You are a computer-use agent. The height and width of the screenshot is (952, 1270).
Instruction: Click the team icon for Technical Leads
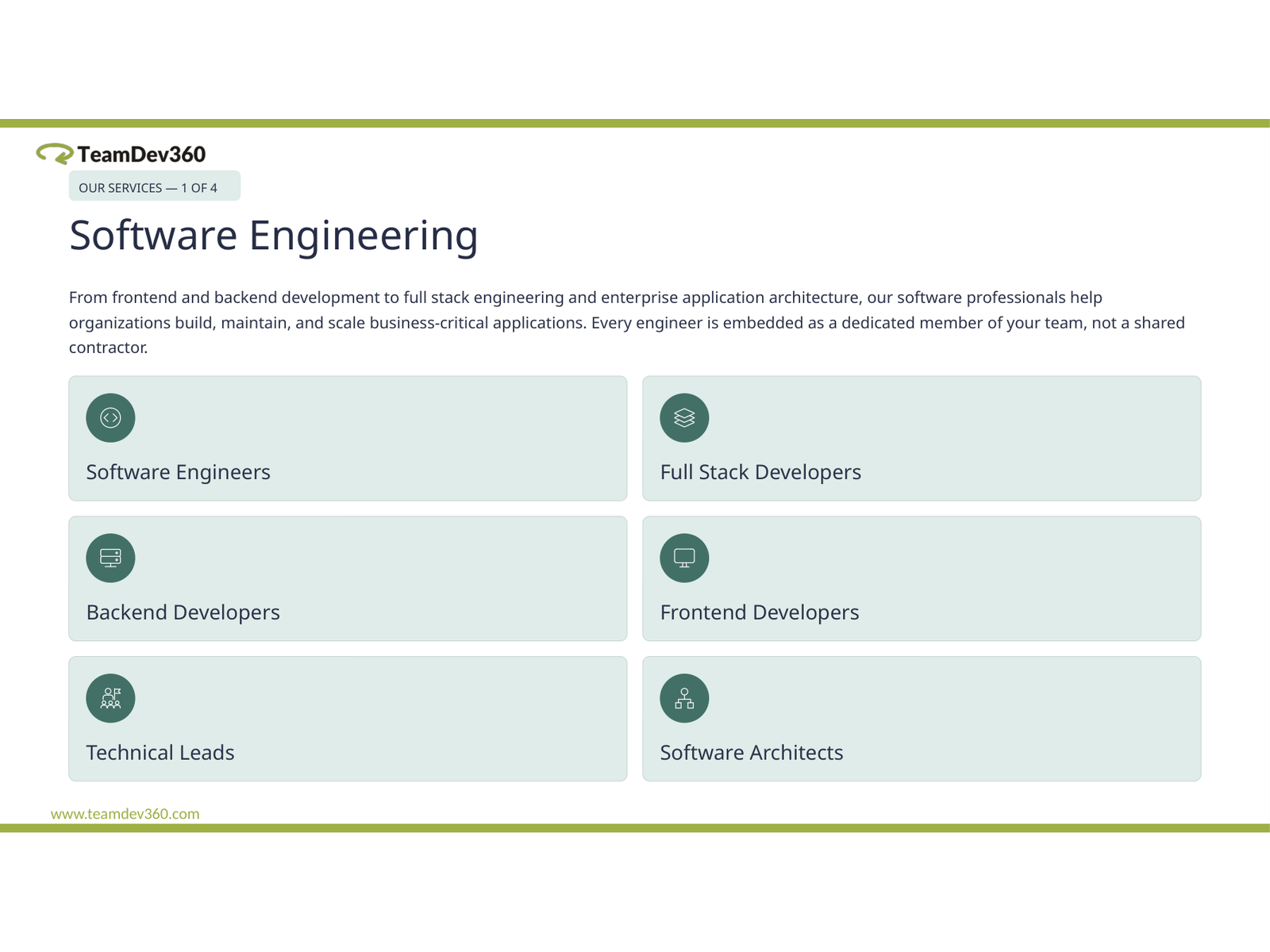click(110, 698)
